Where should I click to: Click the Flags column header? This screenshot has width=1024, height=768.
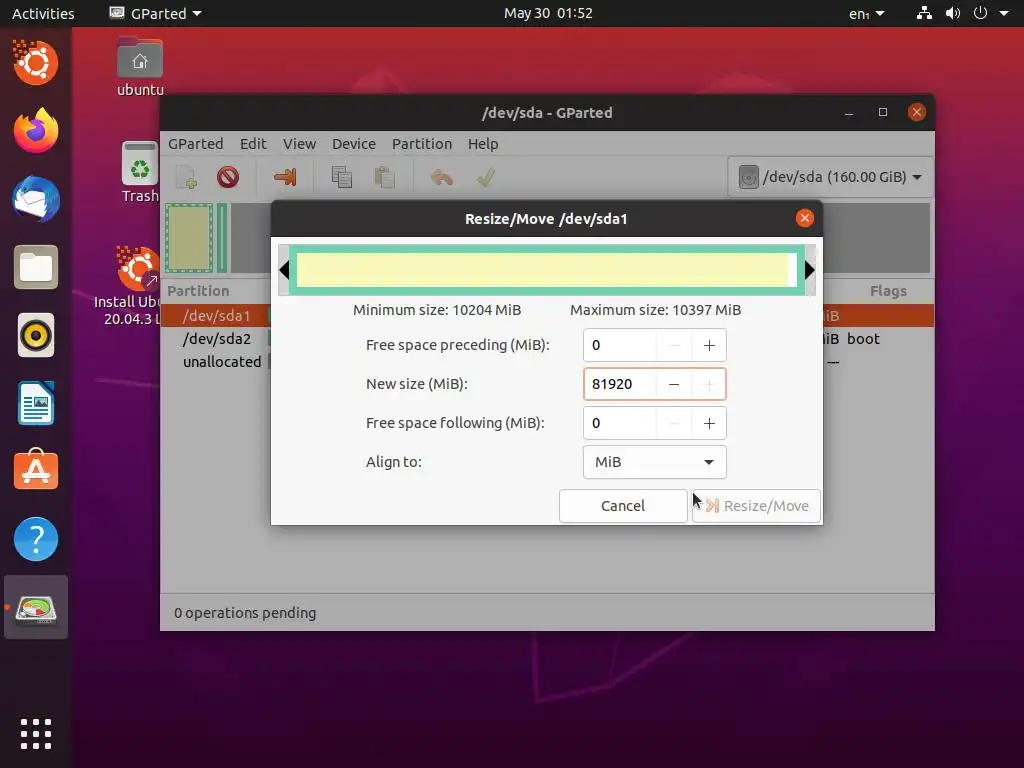click(888, 291)
